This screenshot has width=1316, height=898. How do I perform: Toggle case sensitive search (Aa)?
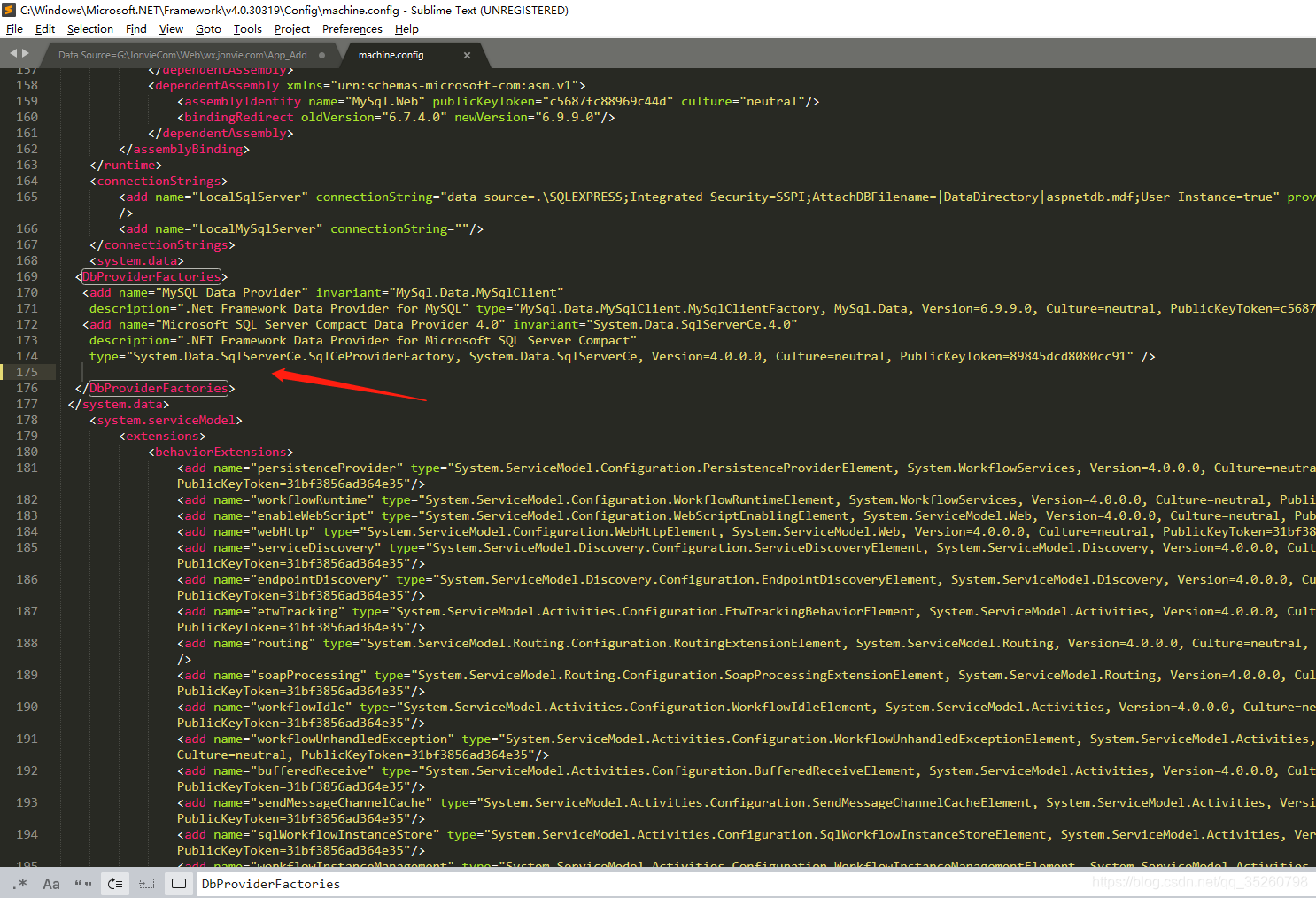pos(51,884)
